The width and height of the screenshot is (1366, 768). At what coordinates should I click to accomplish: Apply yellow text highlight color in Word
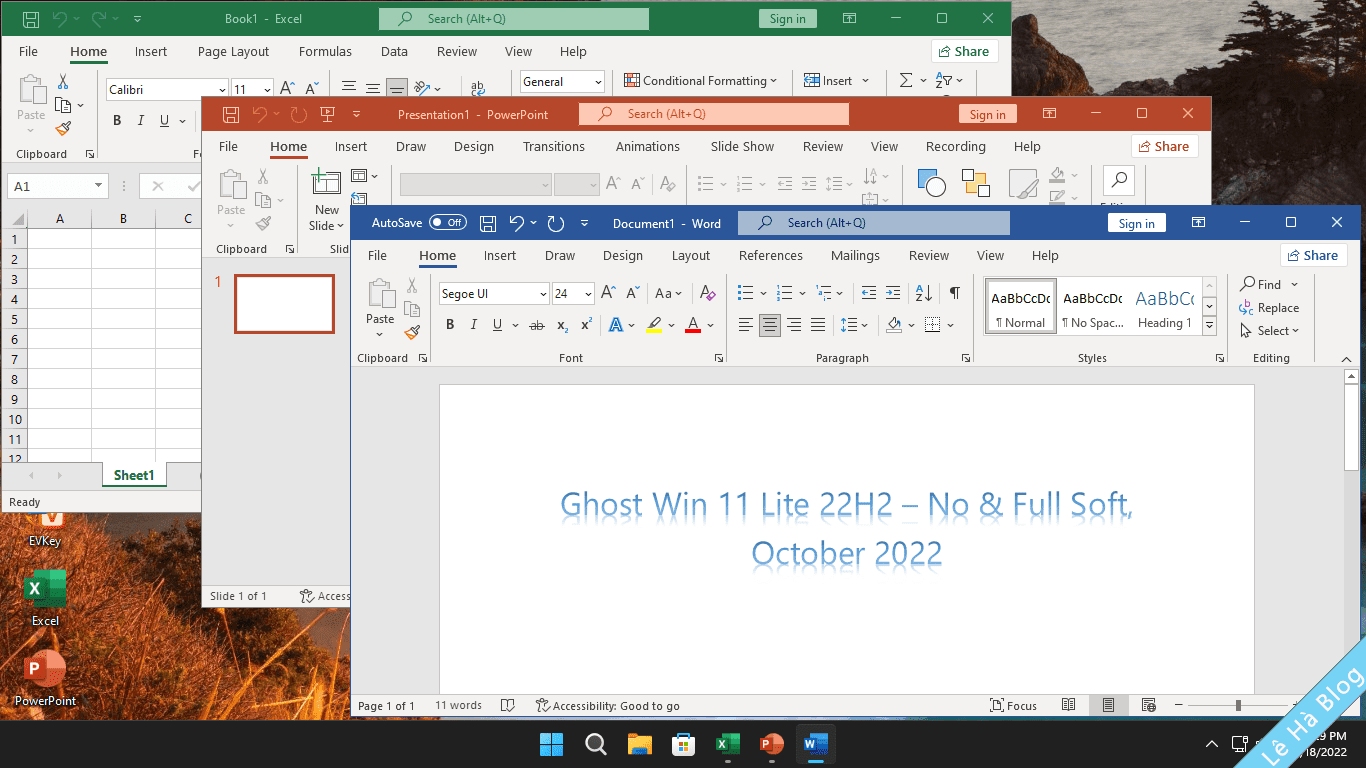coord(653,324)
